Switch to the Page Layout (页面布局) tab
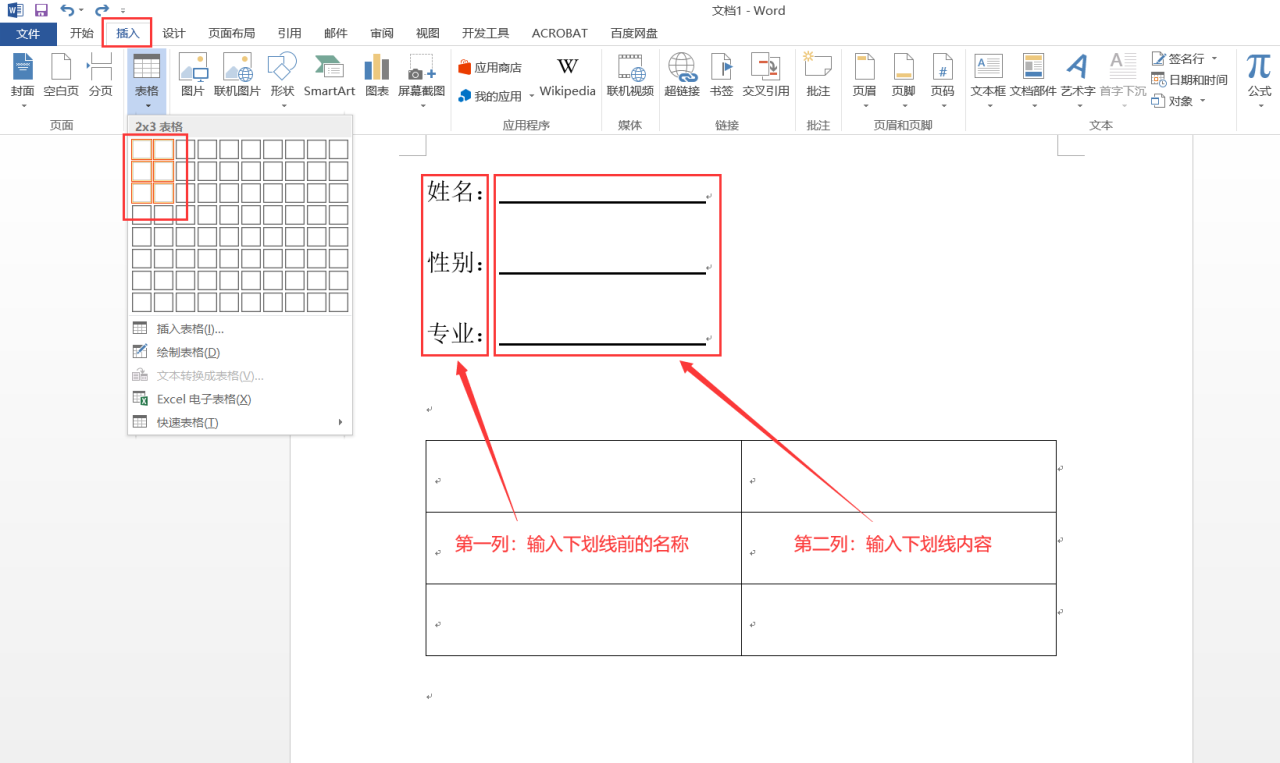Screen dimensions: 1280x763 coord(232,34)
